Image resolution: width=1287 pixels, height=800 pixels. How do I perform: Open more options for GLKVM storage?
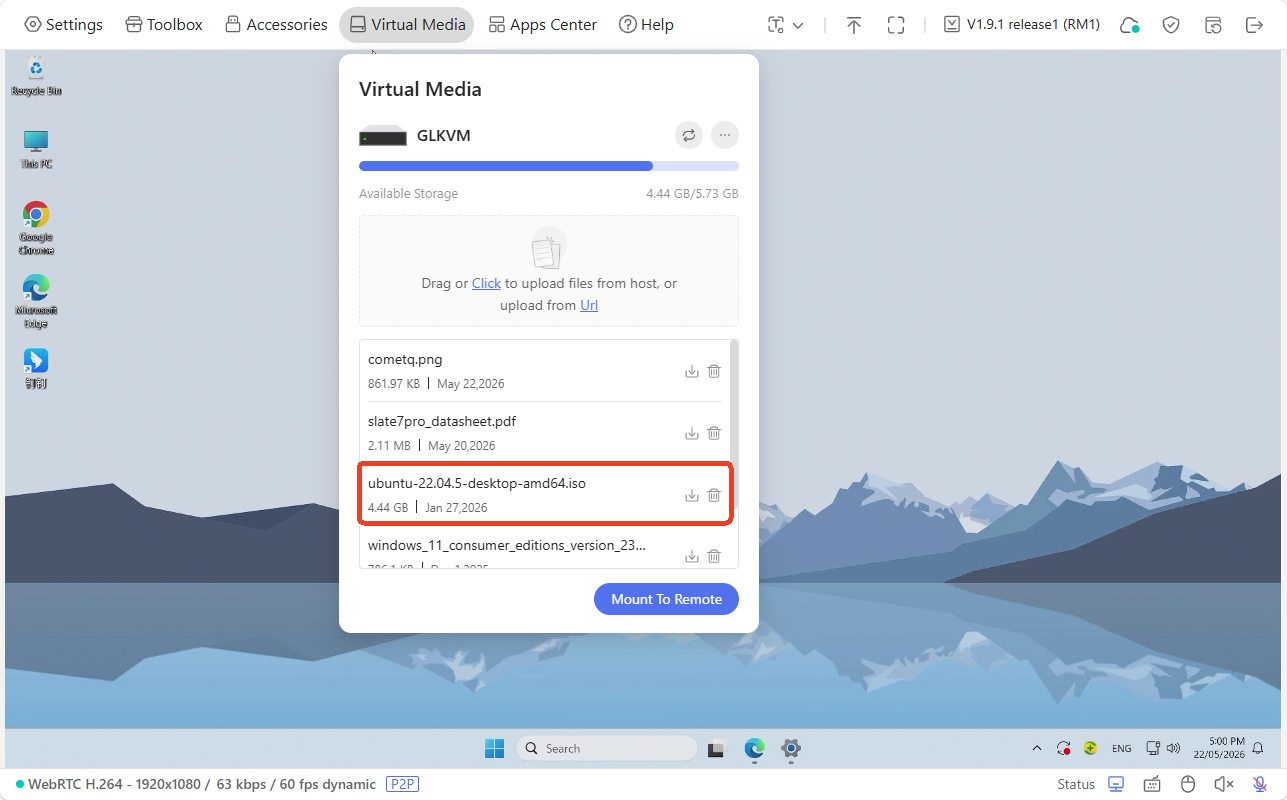tap(725, 135)
